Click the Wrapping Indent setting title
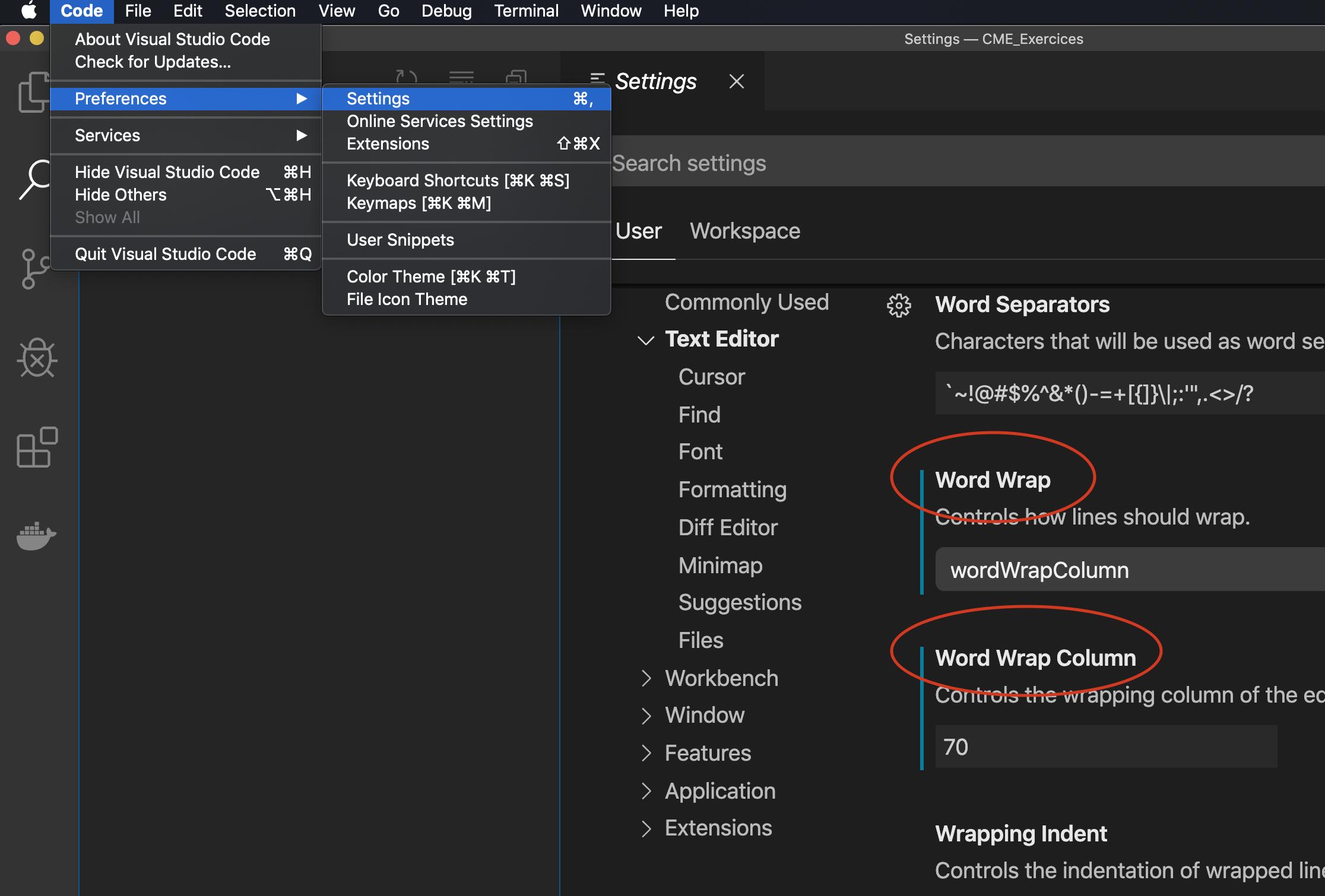 coord(1021,834)
